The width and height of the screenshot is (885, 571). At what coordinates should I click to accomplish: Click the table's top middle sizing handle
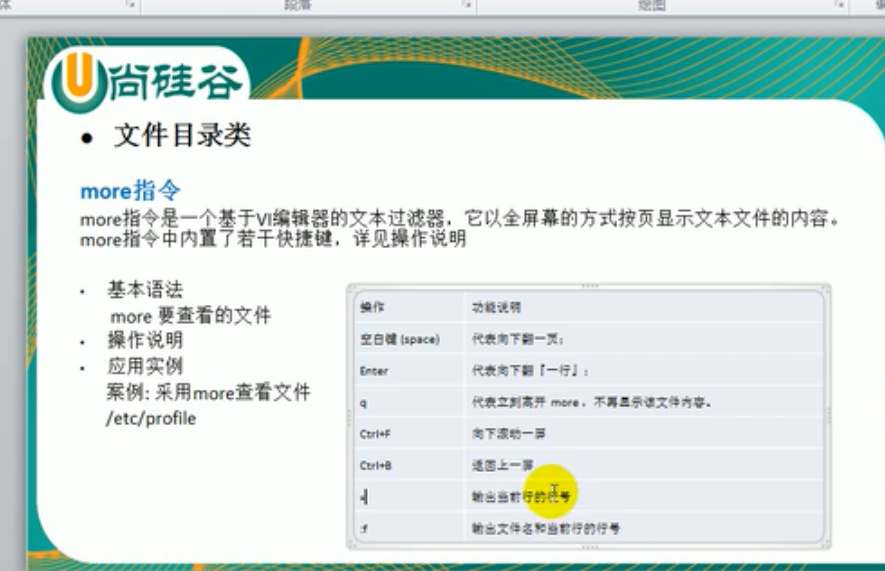coord(590,286)
